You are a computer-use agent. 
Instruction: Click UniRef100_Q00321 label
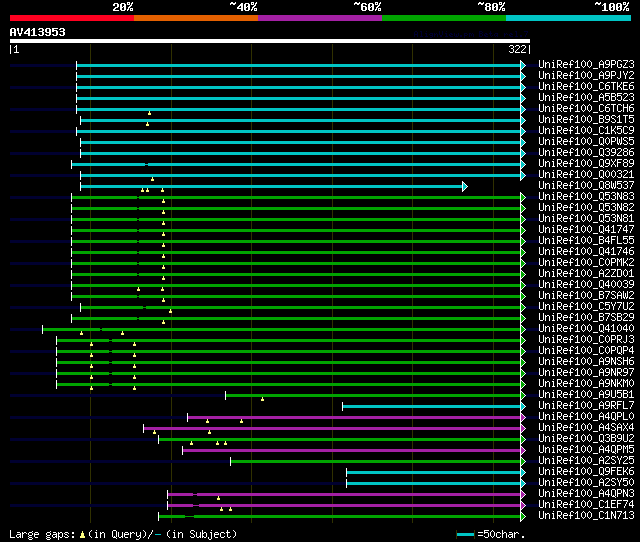pyautogui.click(x=586, y=175)
